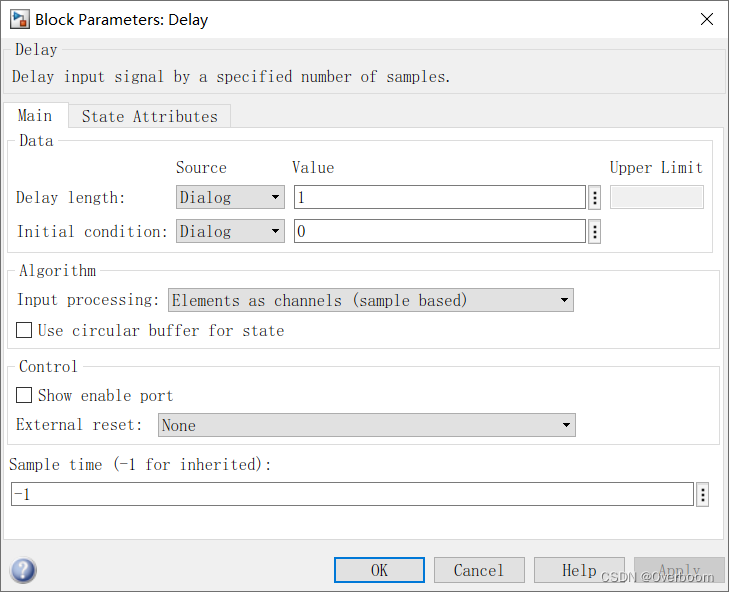Open the Delay length value options menu

[595, 198]
